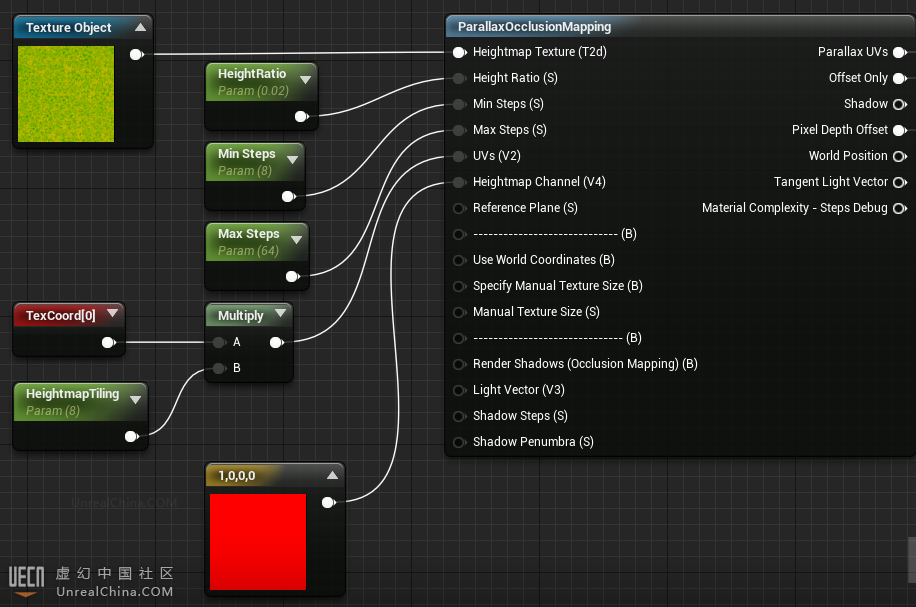This screenshot has height=607, width=916.
Task: Click the Offset Only output pin
Action: click(899, 78)
